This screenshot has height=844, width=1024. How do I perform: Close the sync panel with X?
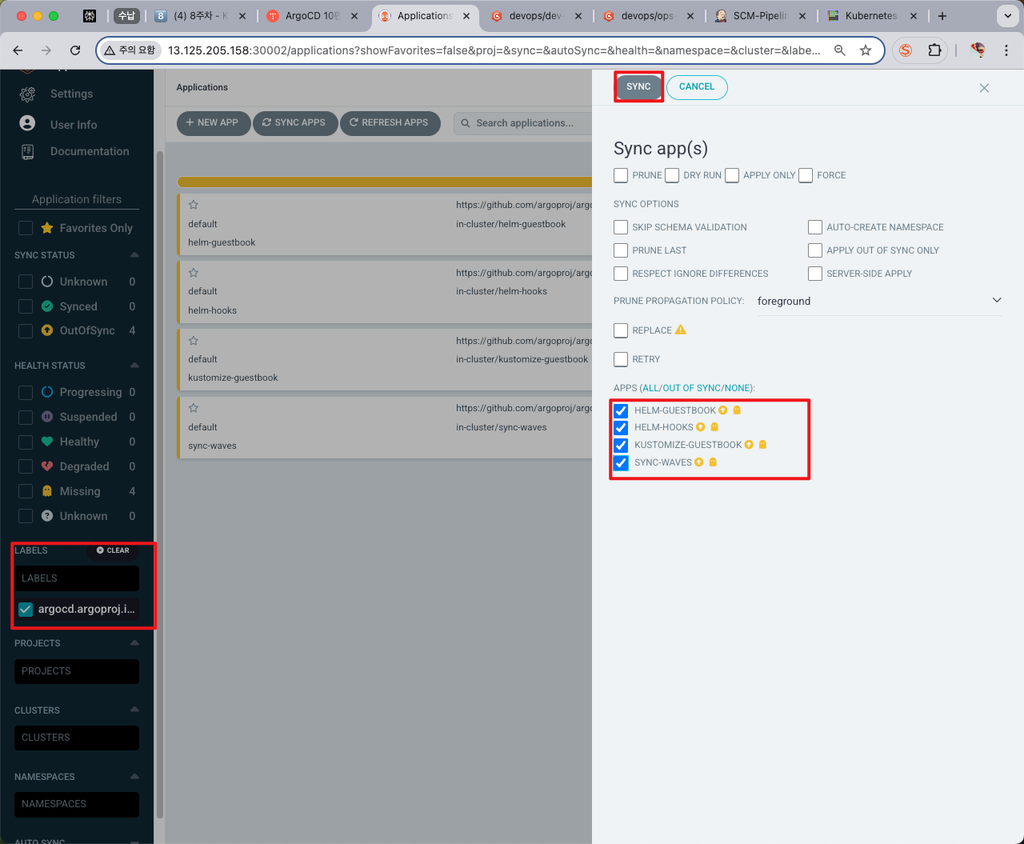point(984,88)
